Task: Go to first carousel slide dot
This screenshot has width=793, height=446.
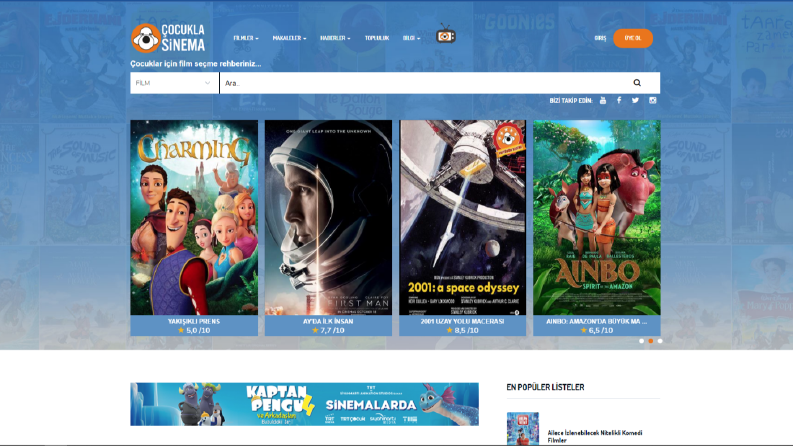Action: pos(641,341)
